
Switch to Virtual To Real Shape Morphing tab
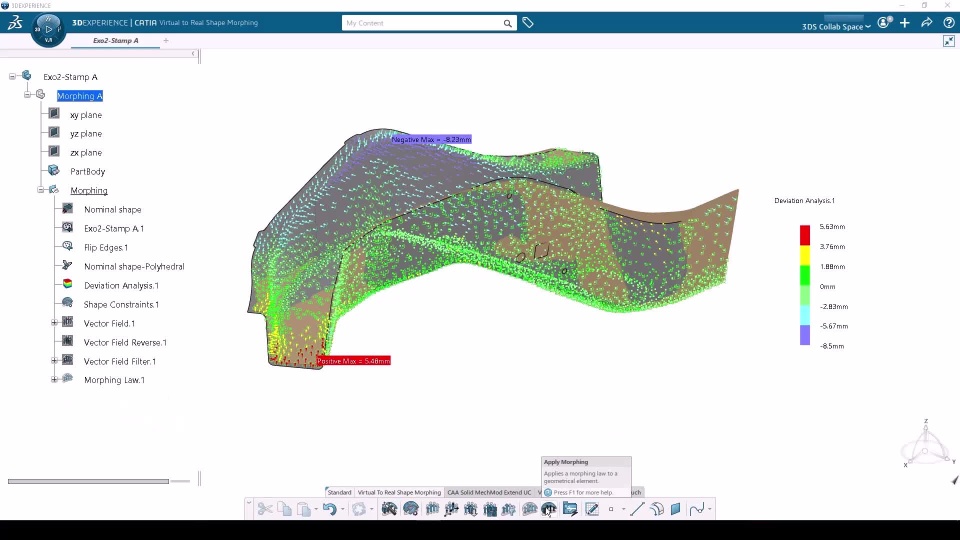tap(399, 492)
